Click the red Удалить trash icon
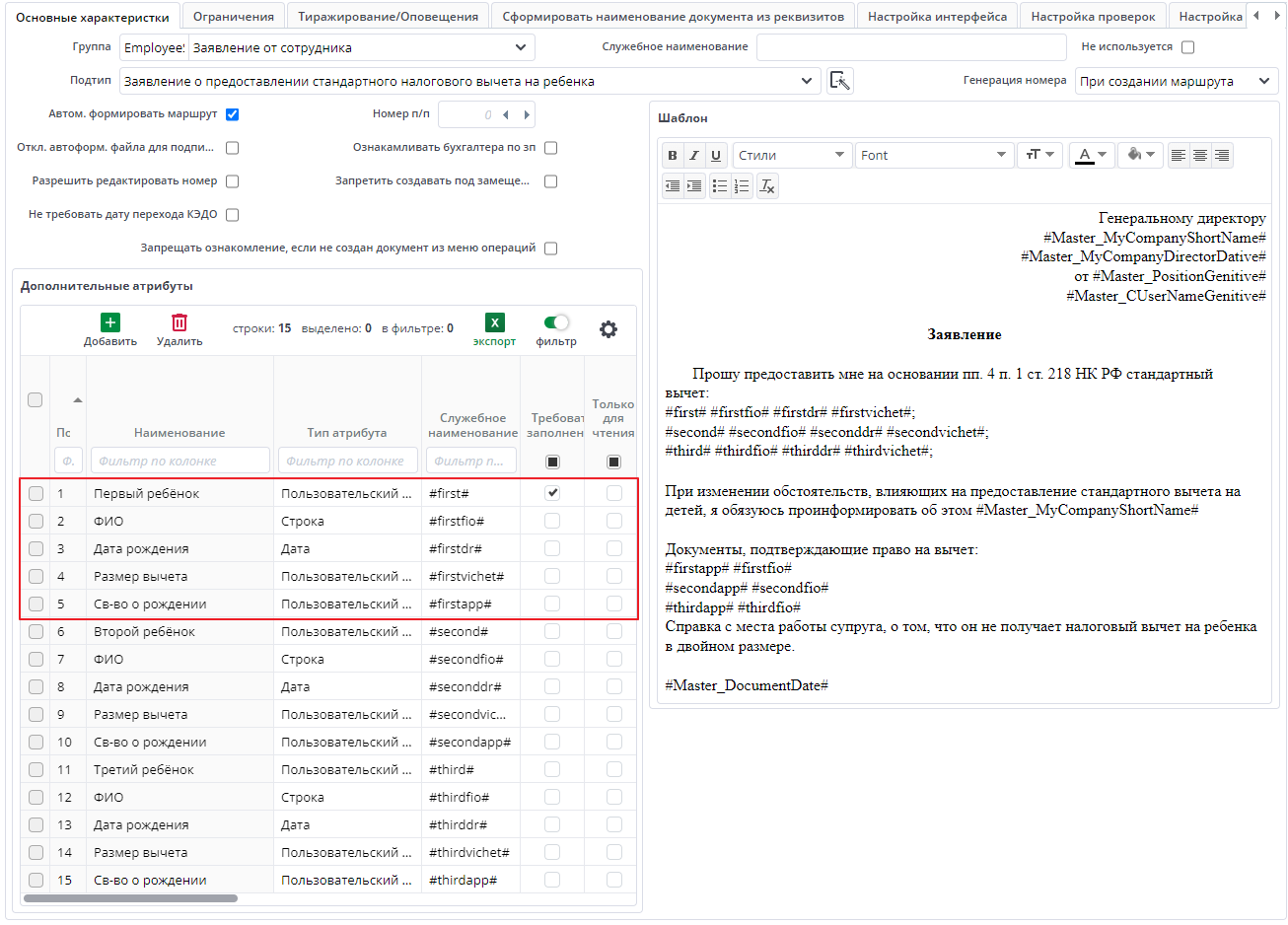Image resolution: width=1288 pixels, height=925 pixels. coord(179,322)
